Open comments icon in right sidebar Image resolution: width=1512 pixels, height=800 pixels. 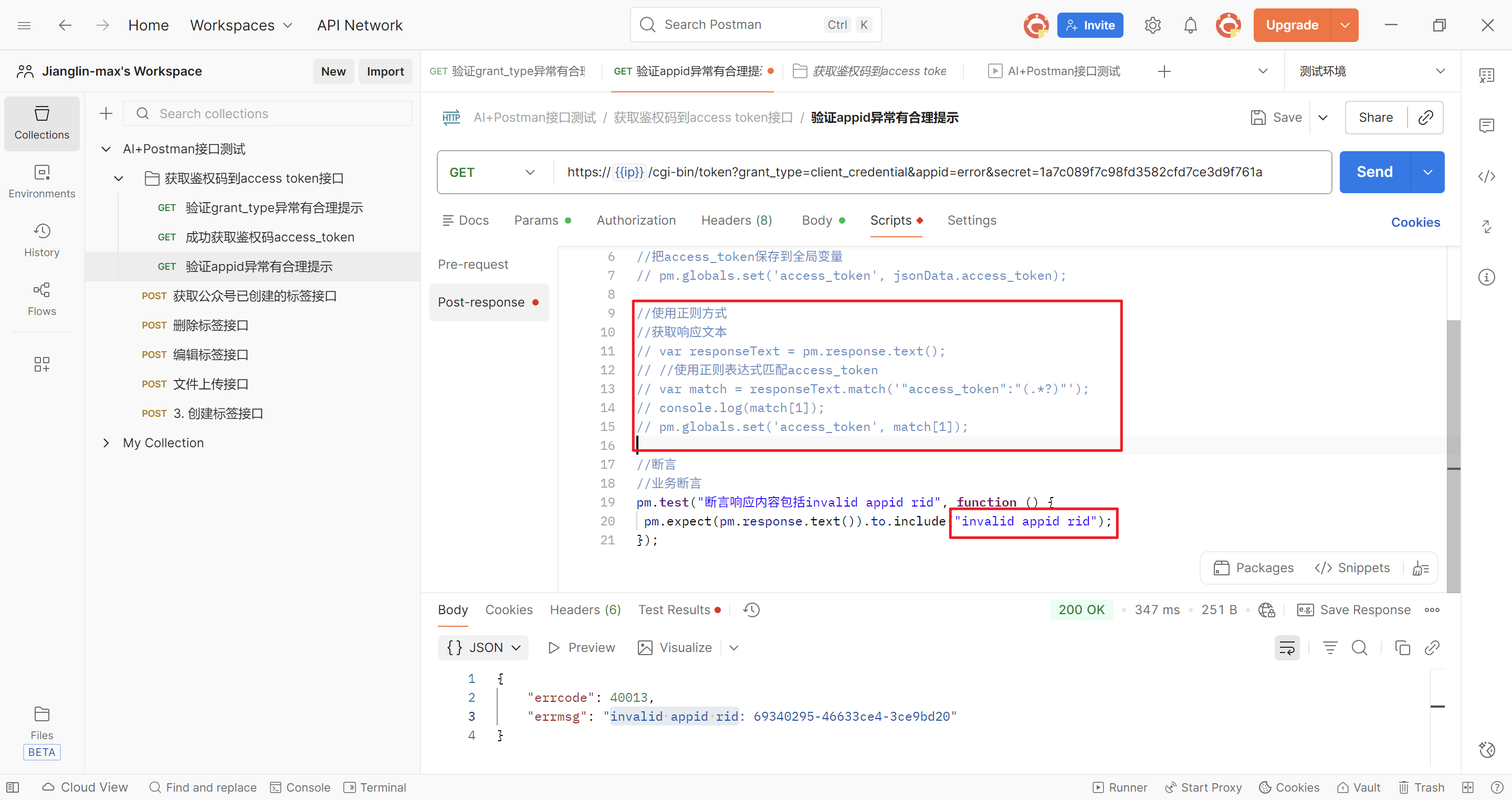pos(1486,125)
